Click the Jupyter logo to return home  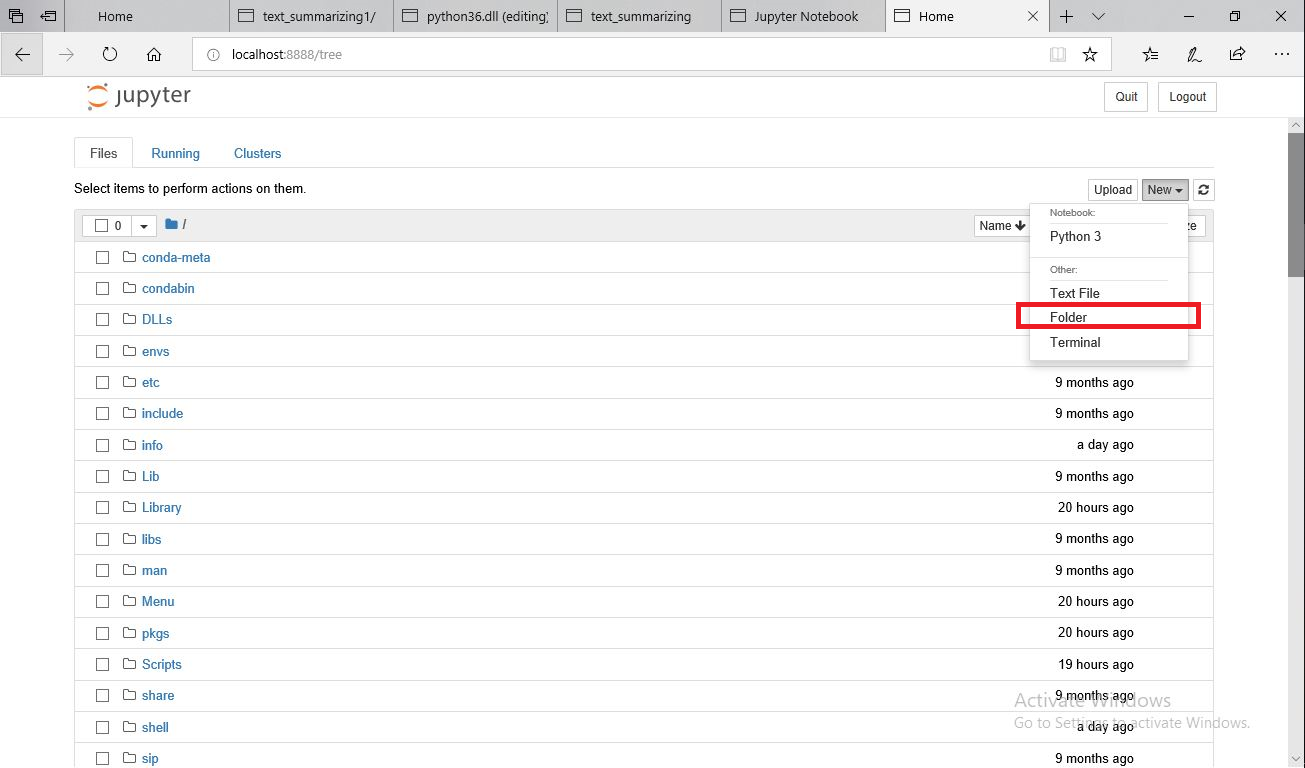138,96
